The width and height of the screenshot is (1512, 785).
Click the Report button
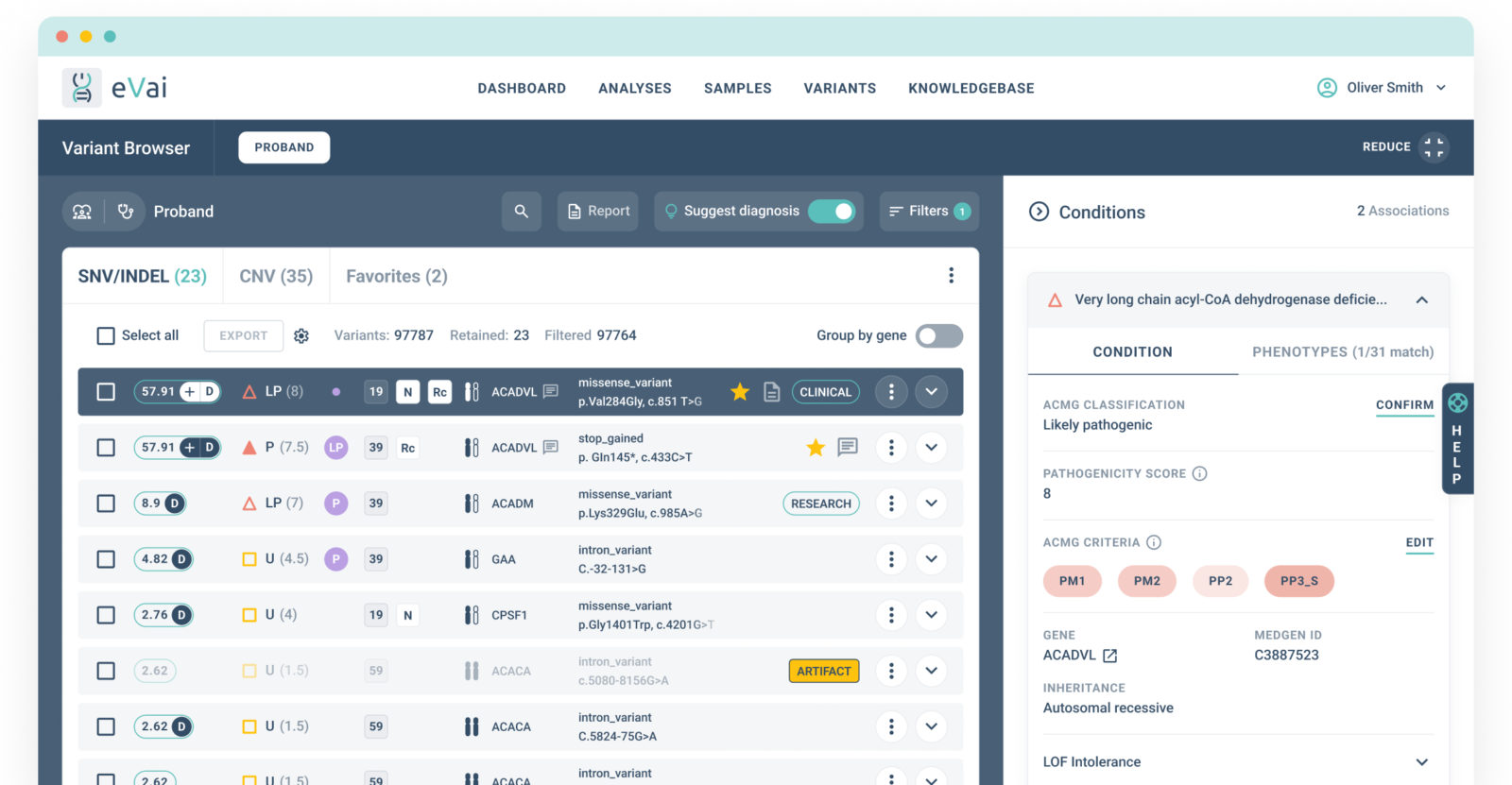pos(598,212)
